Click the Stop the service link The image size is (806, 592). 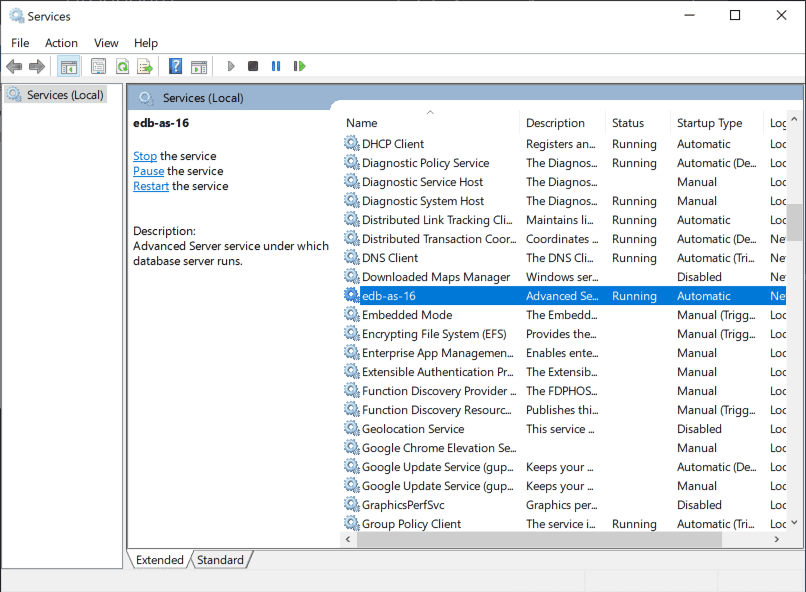(145, 156)
